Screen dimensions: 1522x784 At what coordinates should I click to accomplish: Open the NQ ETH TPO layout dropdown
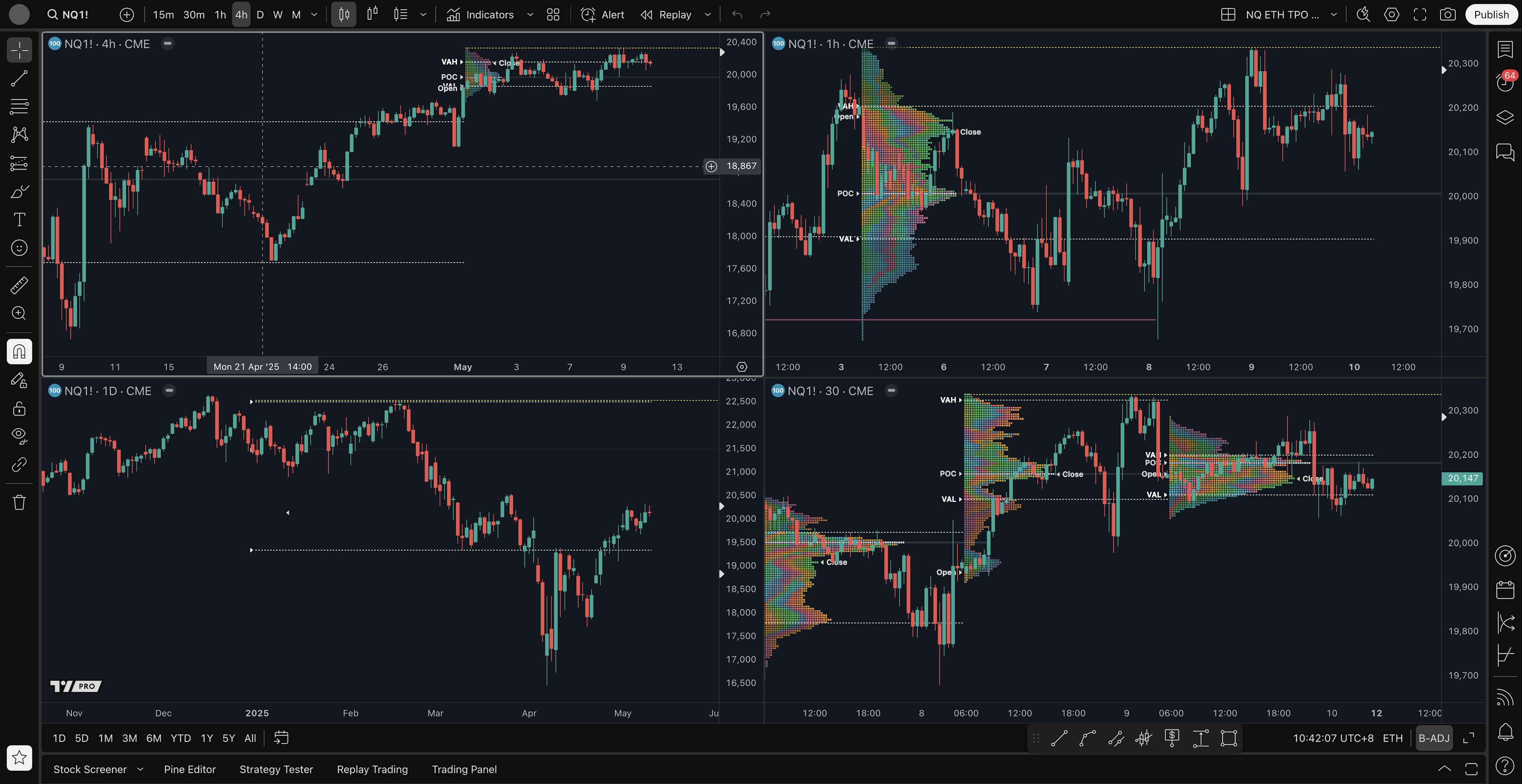(1333, 15)
